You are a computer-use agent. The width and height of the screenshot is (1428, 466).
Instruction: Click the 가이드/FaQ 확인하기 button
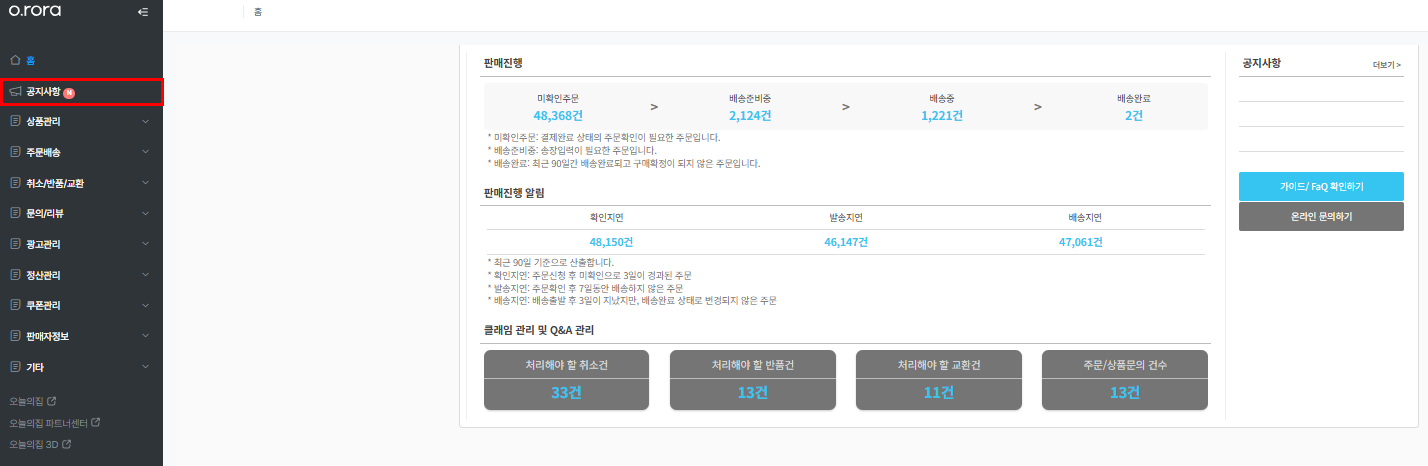(x=1321, y=186)
